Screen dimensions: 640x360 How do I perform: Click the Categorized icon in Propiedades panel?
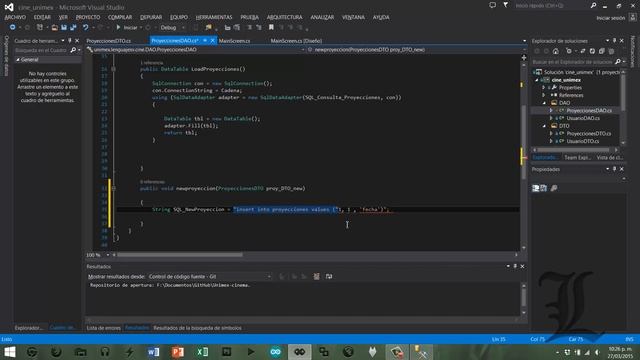click(536, 188)
